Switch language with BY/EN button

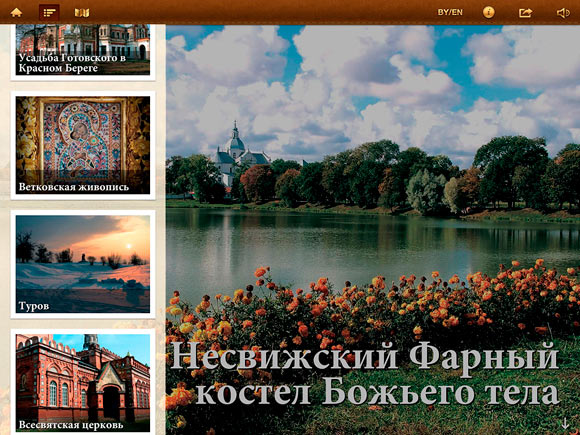click(x=450, y=12)
